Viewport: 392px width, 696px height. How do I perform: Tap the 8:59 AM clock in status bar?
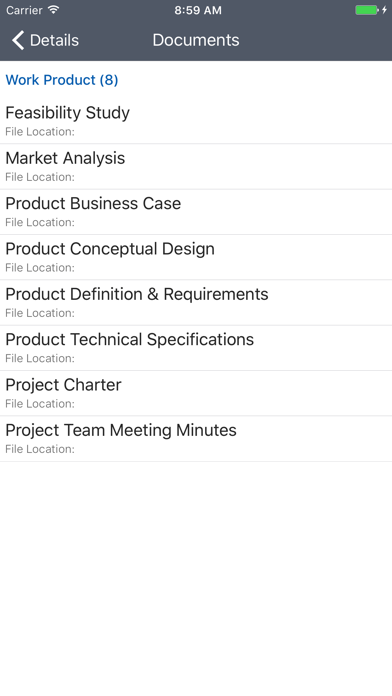click(x=198, y=10)
